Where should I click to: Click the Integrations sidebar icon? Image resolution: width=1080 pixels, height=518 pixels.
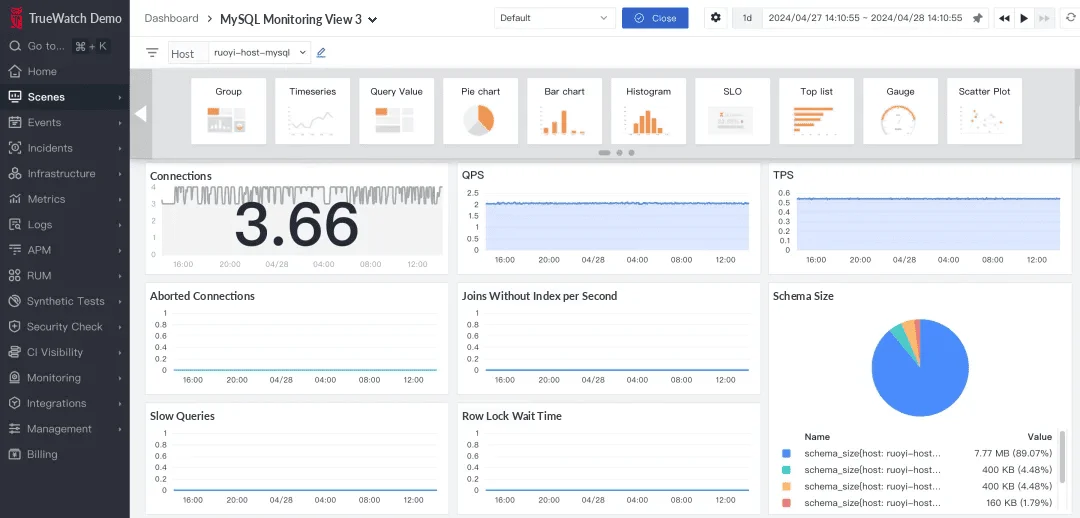[x=15, y=403]
